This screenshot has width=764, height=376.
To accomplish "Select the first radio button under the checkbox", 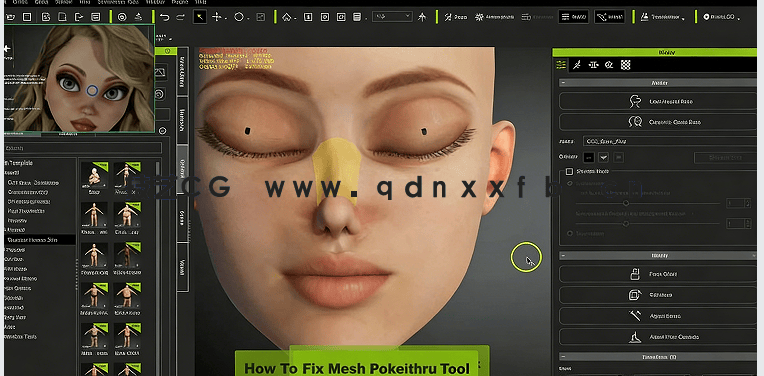I will coord(570,184).
